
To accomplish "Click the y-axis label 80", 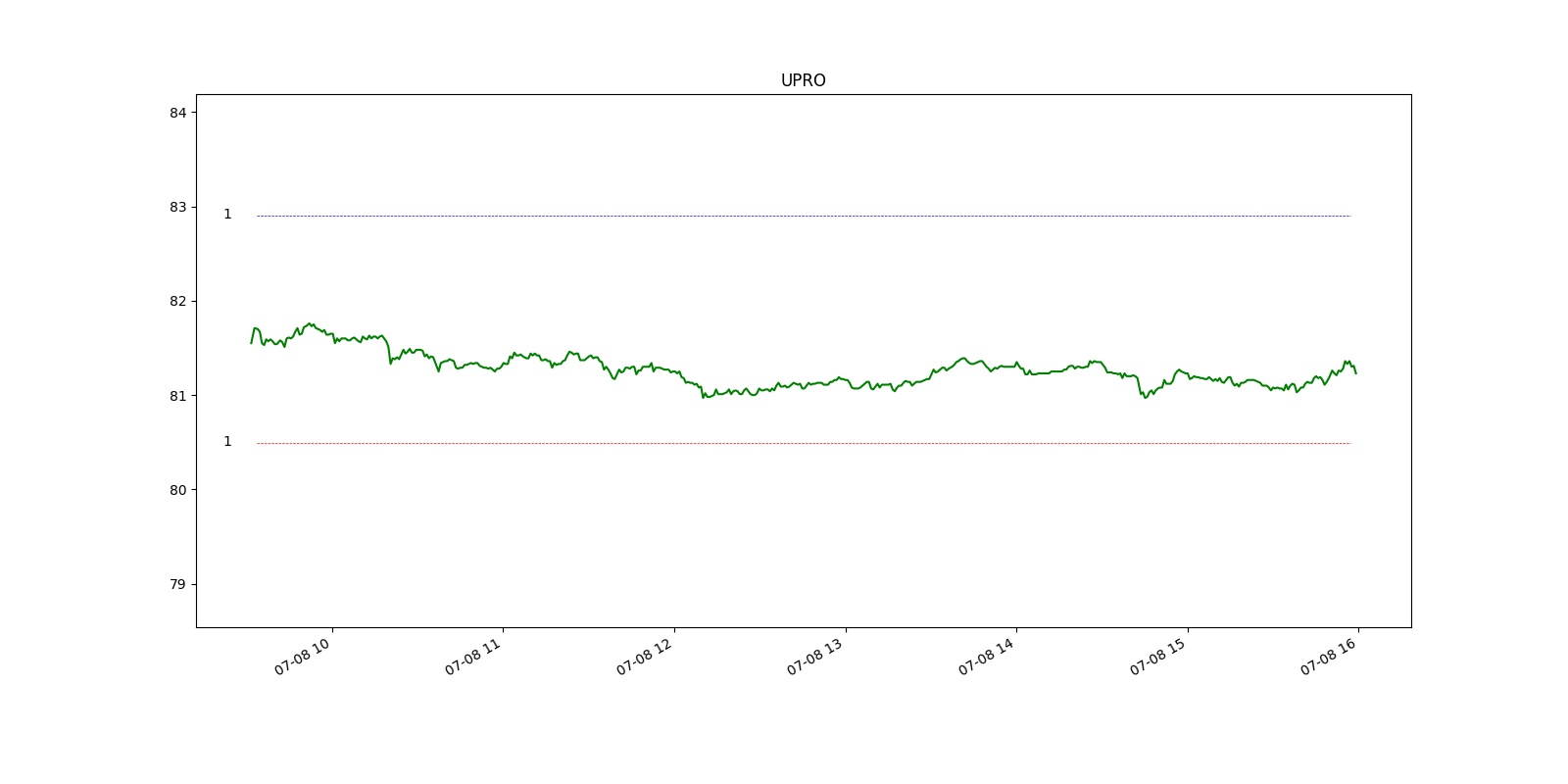I will coord(177,490).
